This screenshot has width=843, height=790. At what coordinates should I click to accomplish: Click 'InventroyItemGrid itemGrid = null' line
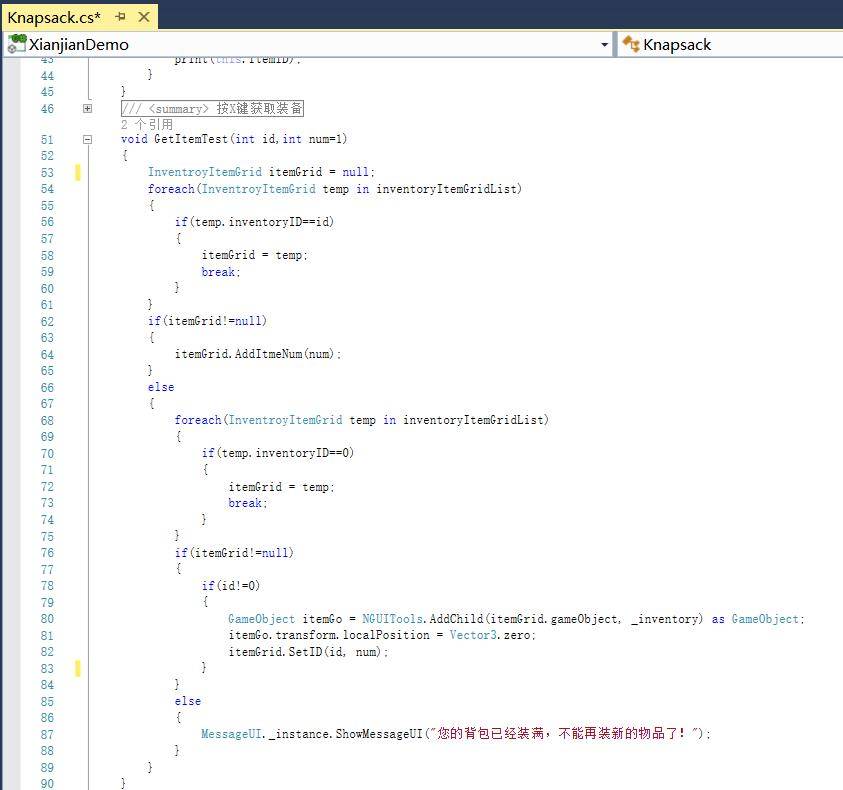tap(261, 172)
